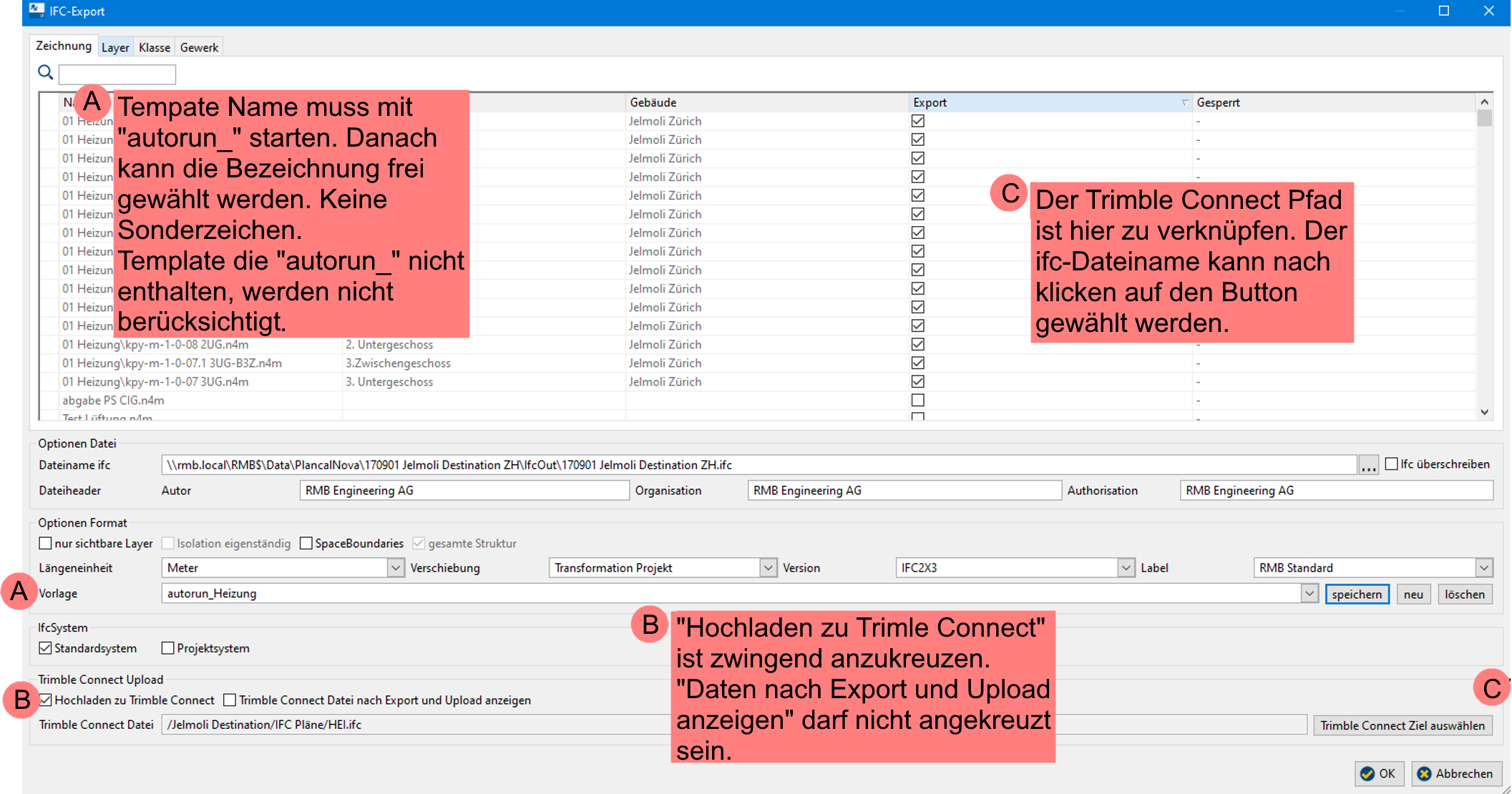Click the OK checkmark button

(1378, 773)
